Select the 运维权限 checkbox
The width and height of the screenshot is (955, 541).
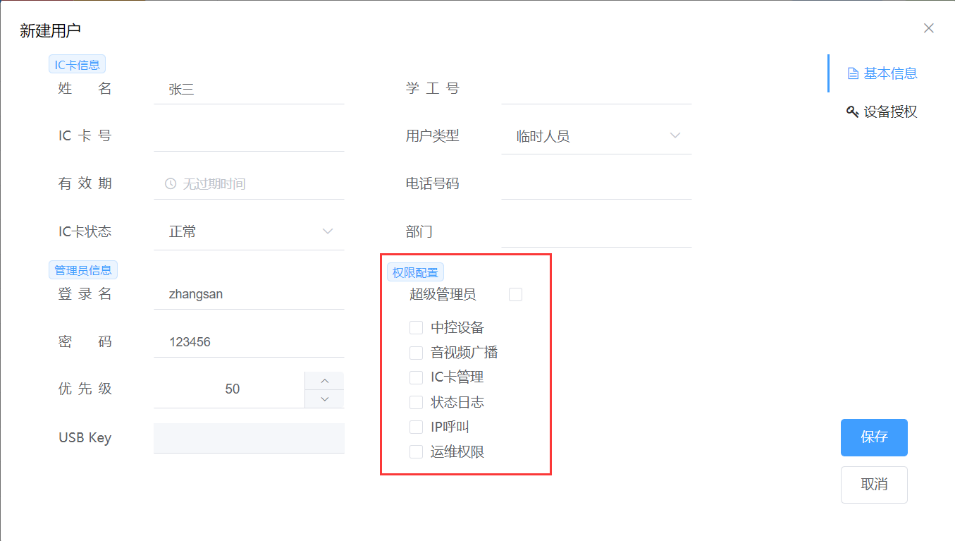(x=416, y=452)
